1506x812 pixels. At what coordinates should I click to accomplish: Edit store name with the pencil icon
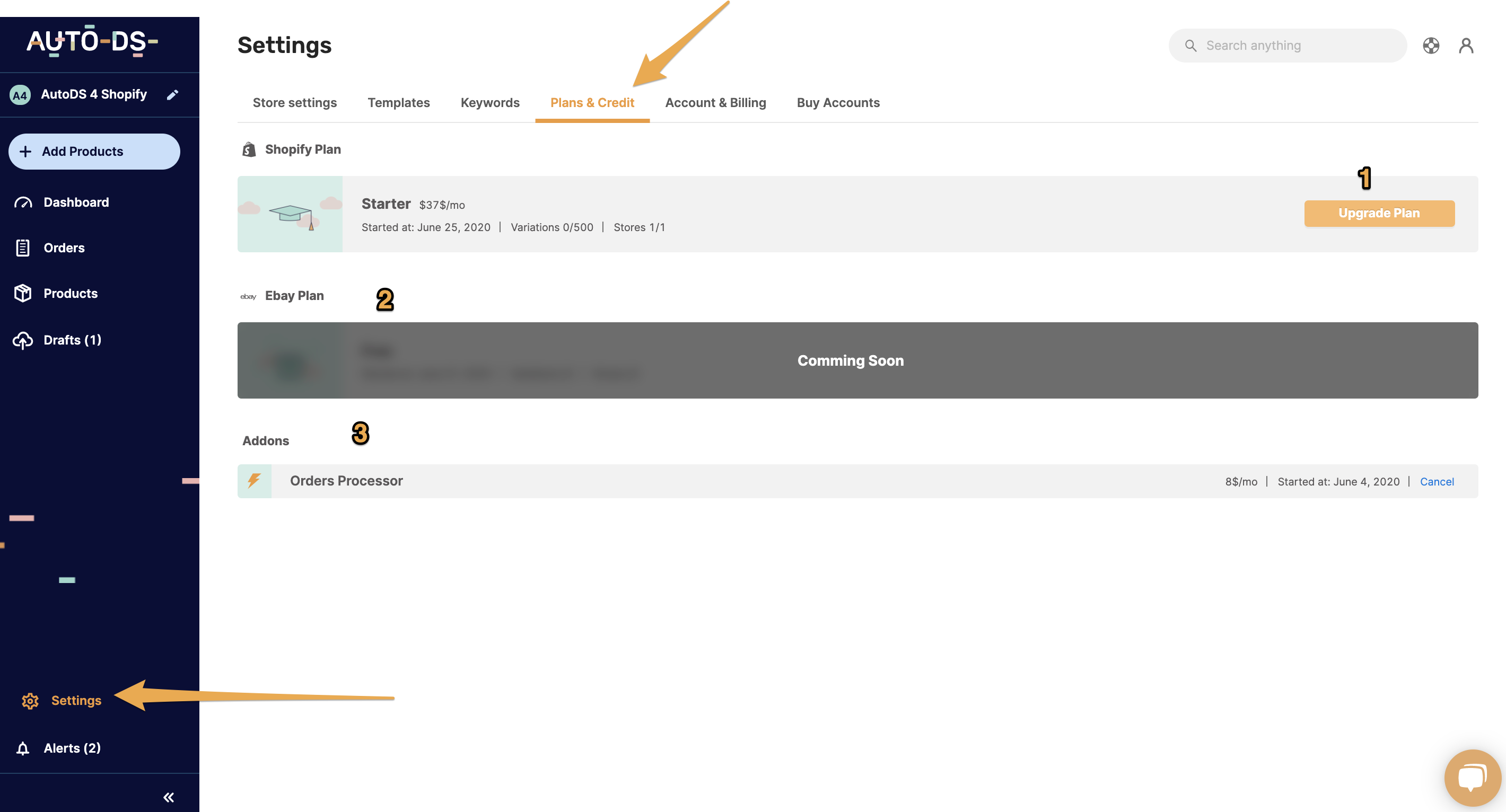(x=172, y=95)
